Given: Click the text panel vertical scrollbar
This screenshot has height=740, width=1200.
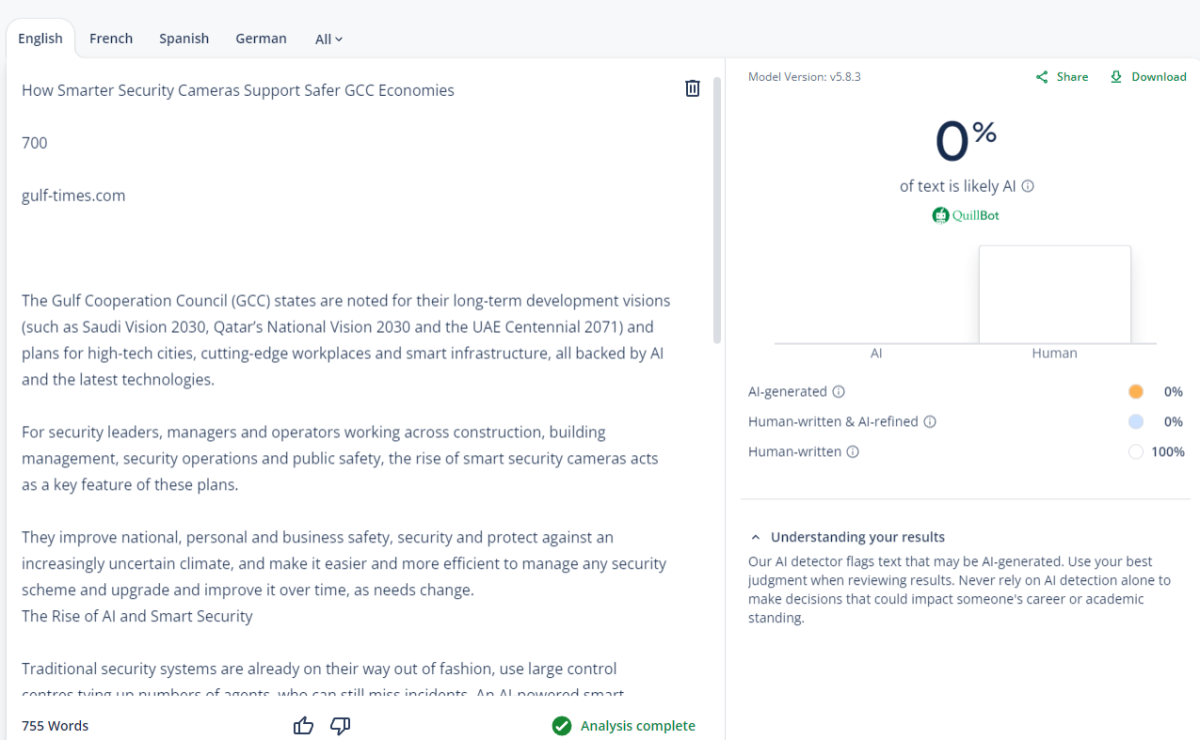Looking at the screenshot, I should [x=716, y=210].
